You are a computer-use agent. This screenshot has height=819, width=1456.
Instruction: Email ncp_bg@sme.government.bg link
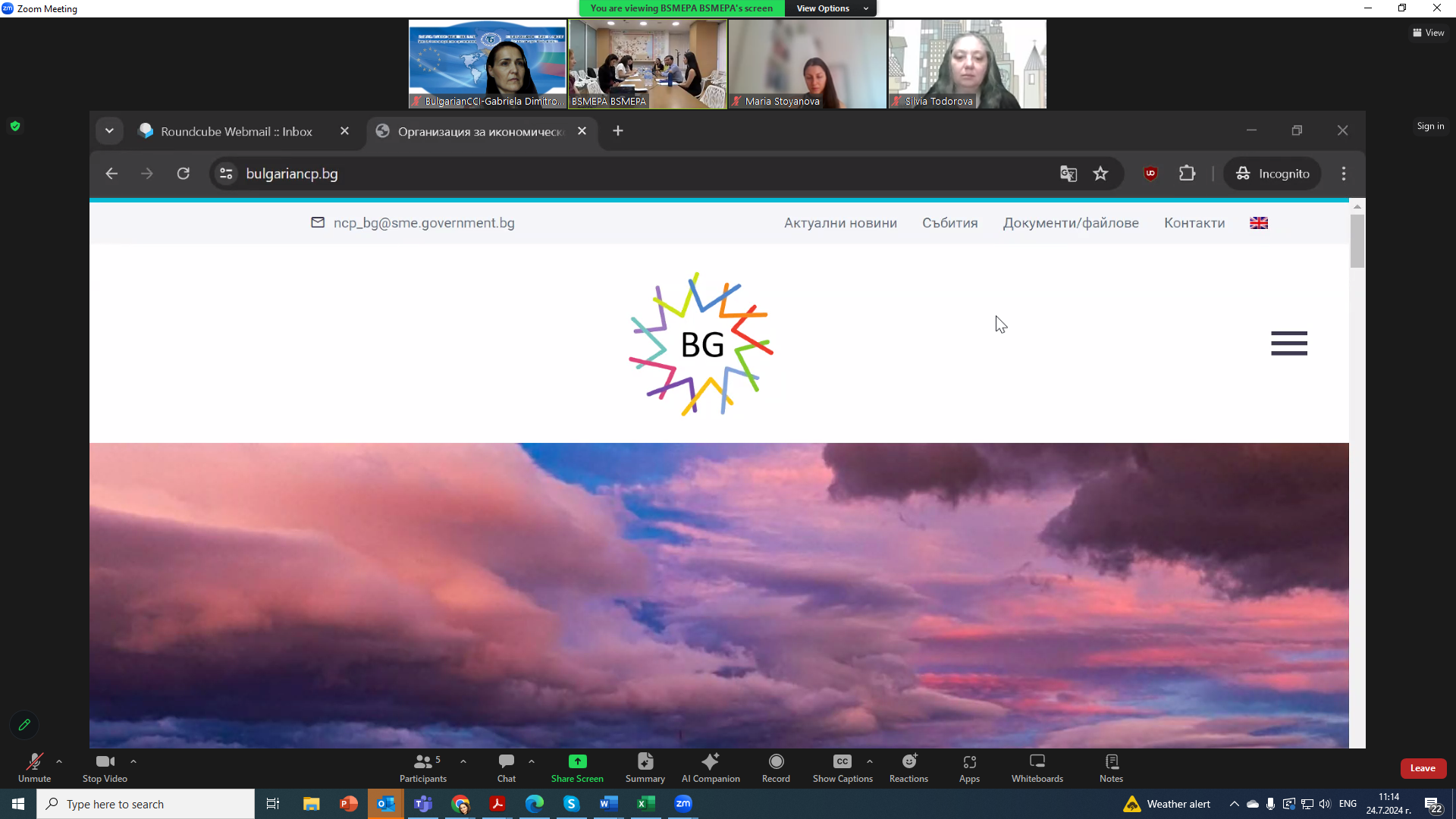coord(424,223)
